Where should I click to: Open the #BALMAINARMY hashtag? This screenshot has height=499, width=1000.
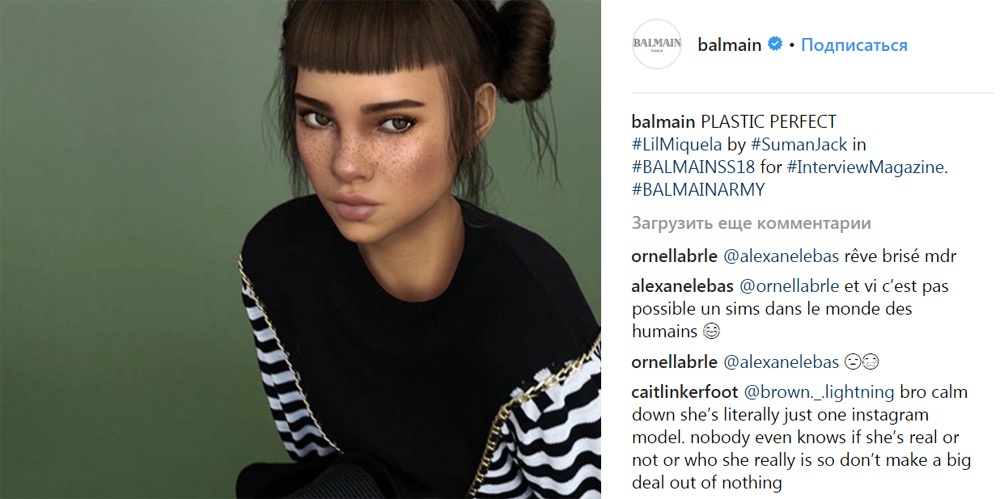coord(698,190)
